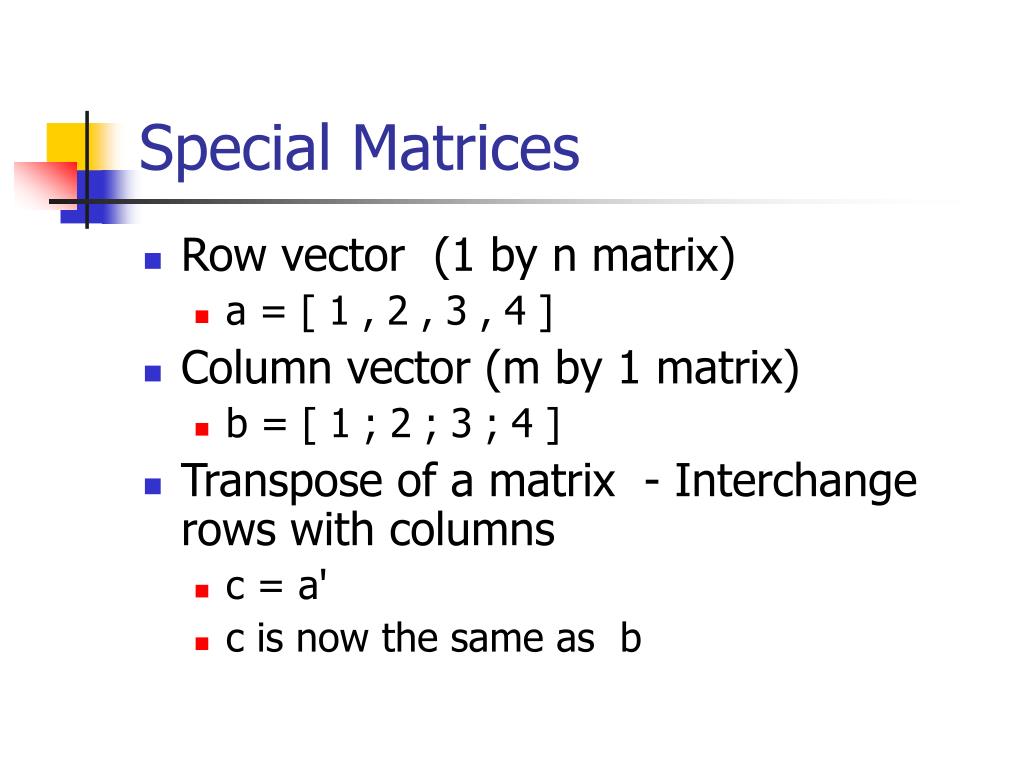Click the Transpose of a matrix text
Screen dimensions: 1024x768
click(398, 482)
